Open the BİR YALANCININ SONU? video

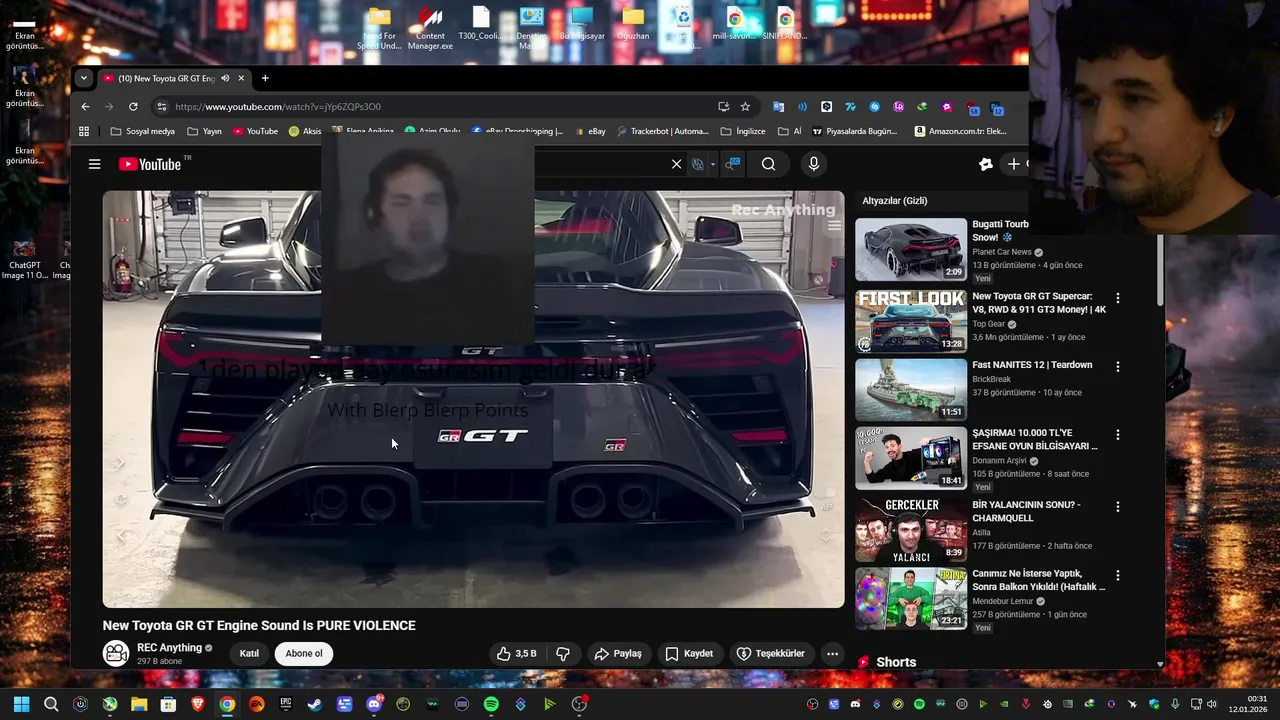tap(911, 529)
